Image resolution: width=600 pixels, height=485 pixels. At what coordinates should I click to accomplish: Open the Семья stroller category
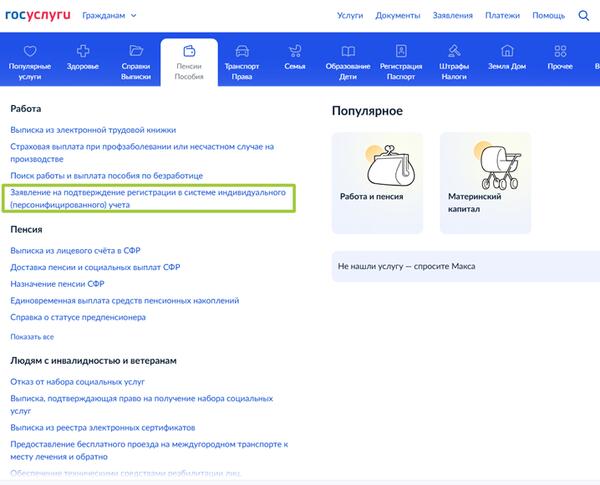(x=294, y=58)
